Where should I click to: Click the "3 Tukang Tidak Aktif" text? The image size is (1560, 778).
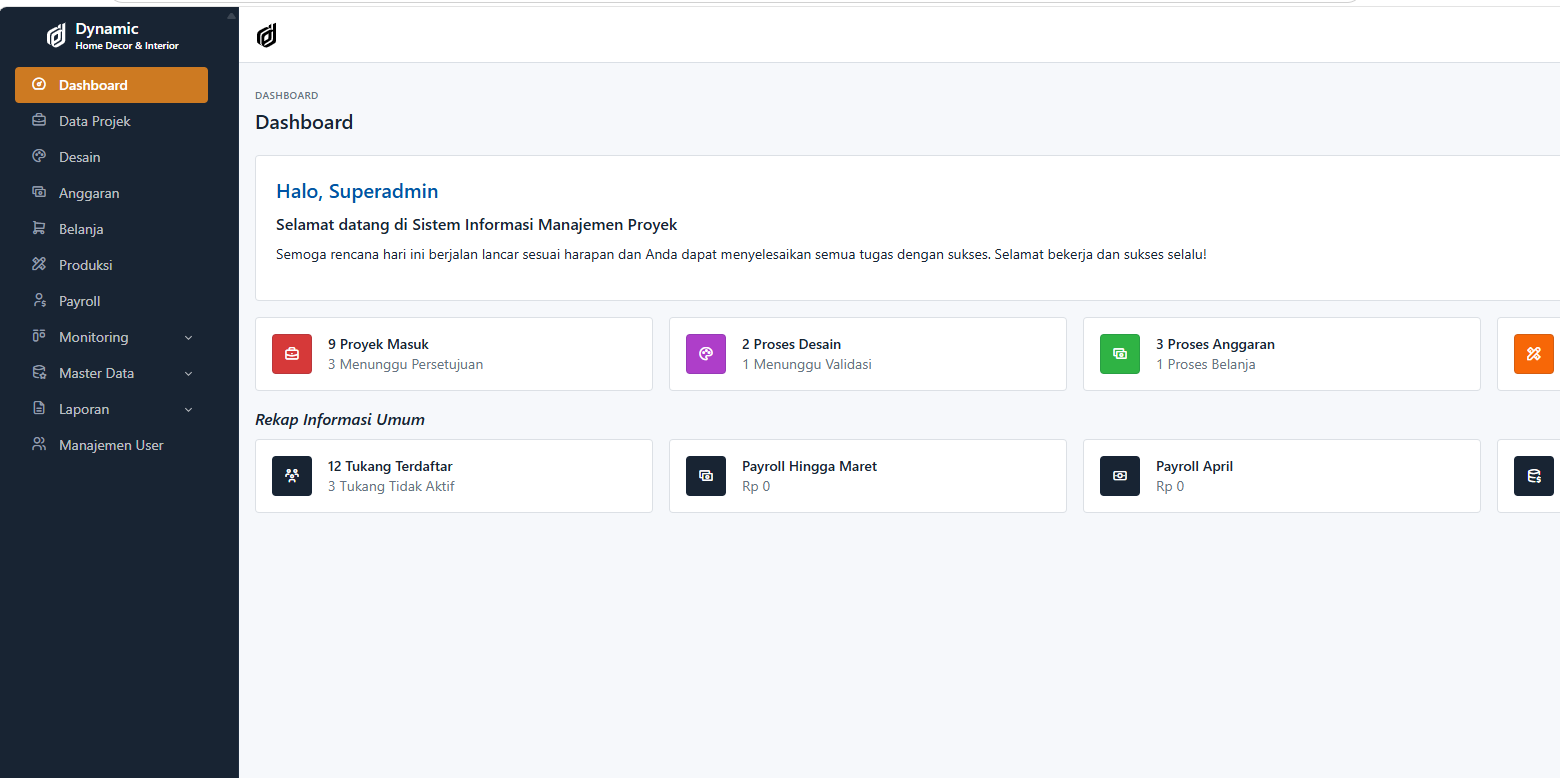tap(391, 486)
